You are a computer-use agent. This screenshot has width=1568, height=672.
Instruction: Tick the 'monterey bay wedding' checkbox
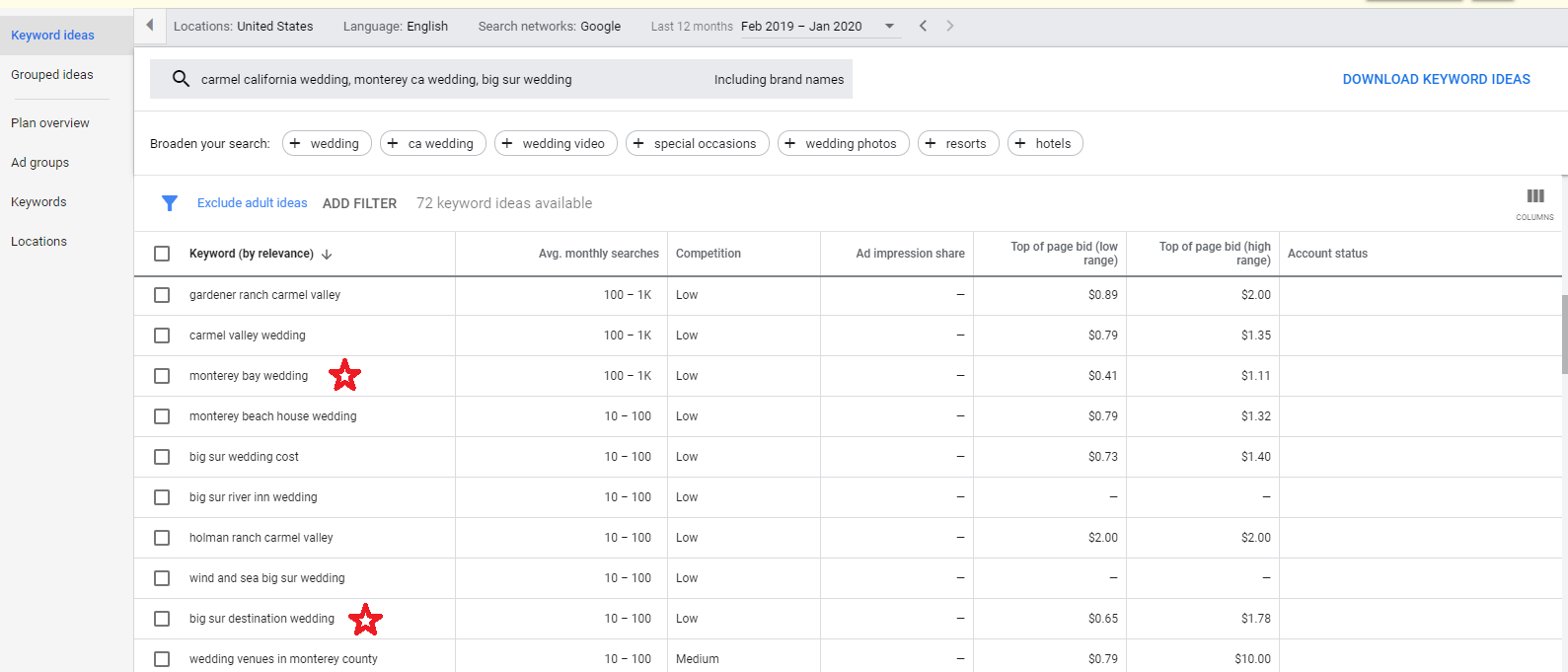pyautogui.click(x=162, y=376)
